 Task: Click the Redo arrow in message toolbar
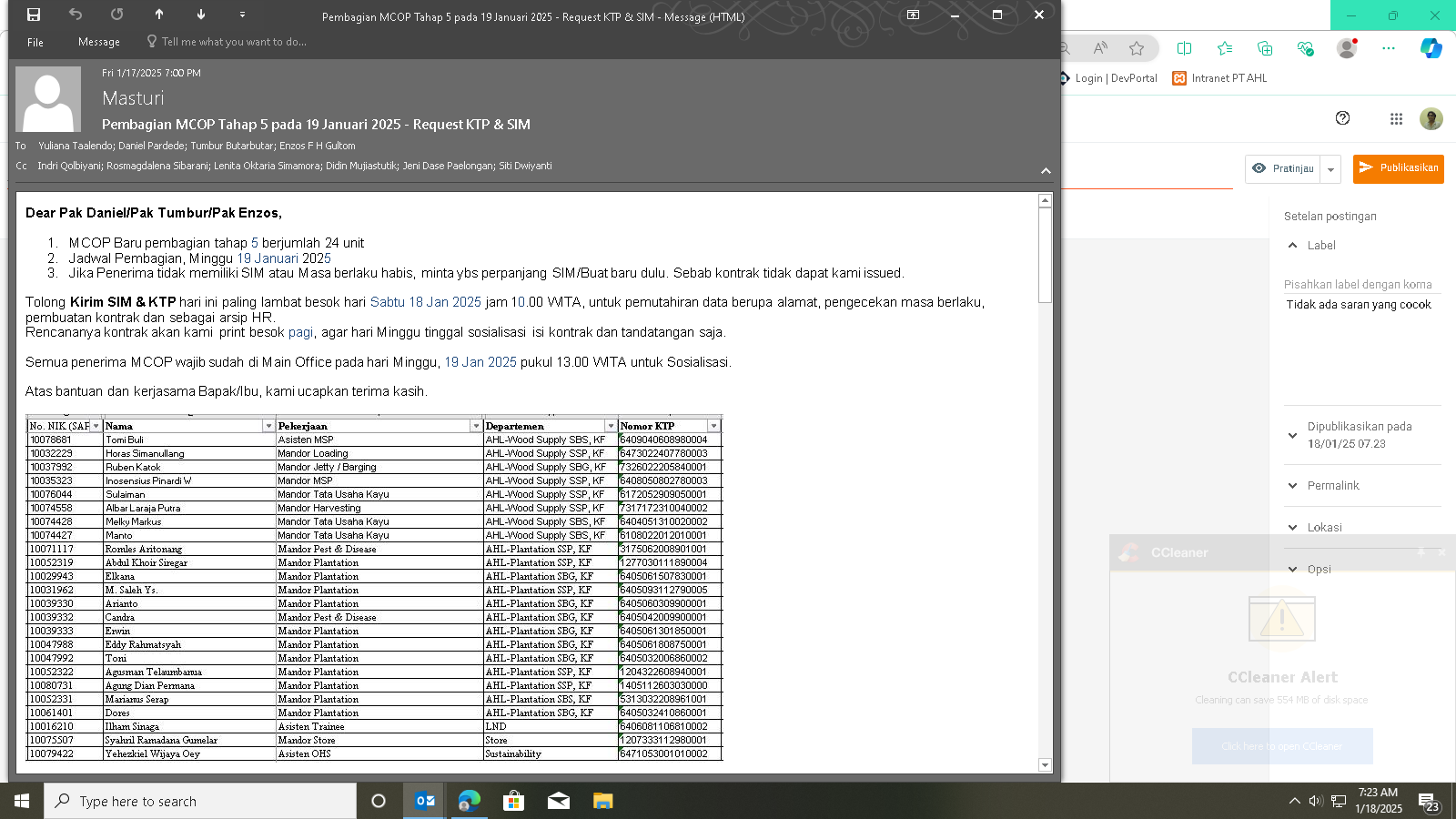pyautogui.click(x=116, y=15)
